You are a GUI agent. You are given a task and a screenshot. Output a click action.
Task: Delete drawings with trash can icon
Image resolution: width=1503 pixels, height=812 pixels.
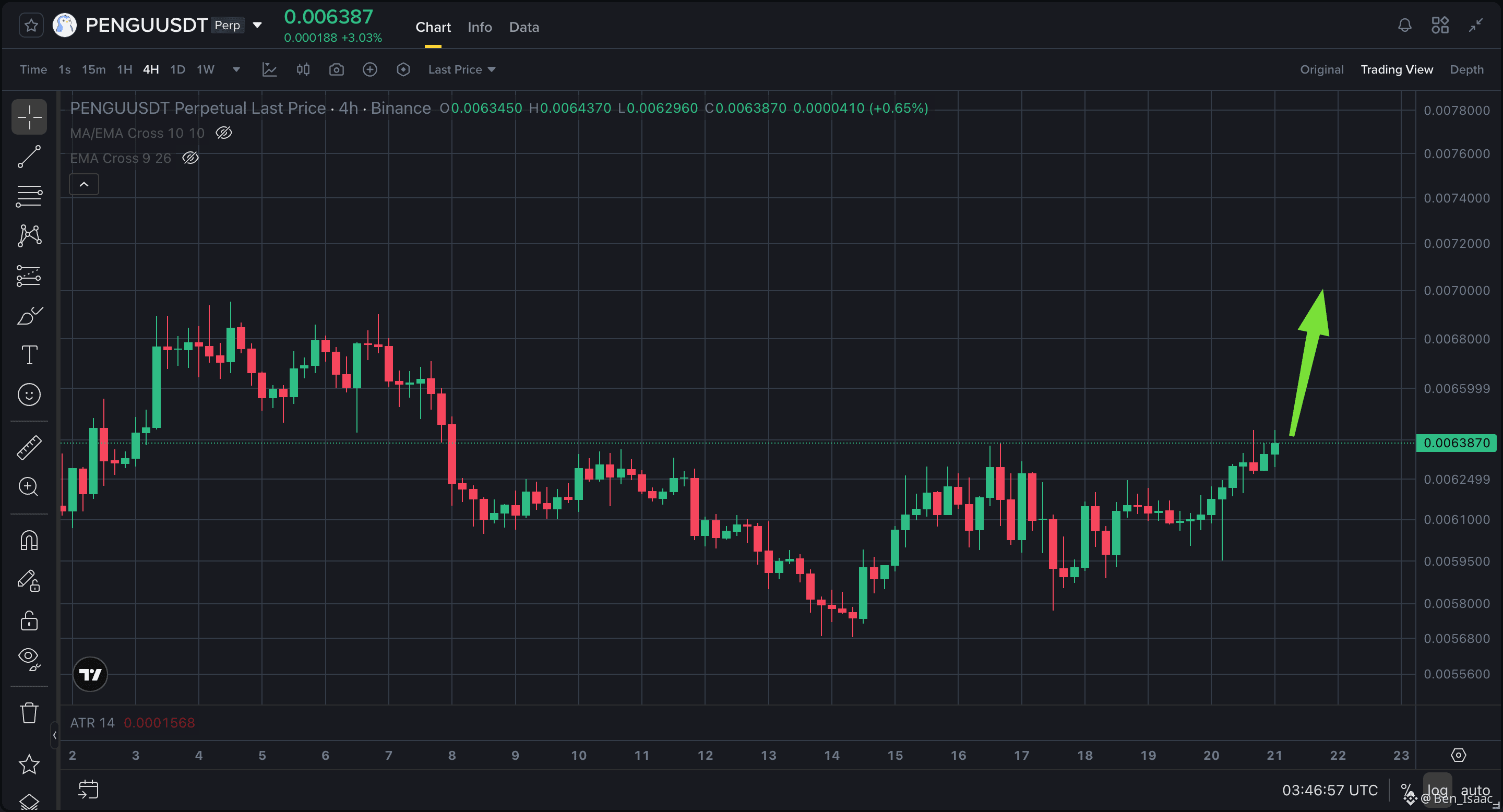pos(29,712)
